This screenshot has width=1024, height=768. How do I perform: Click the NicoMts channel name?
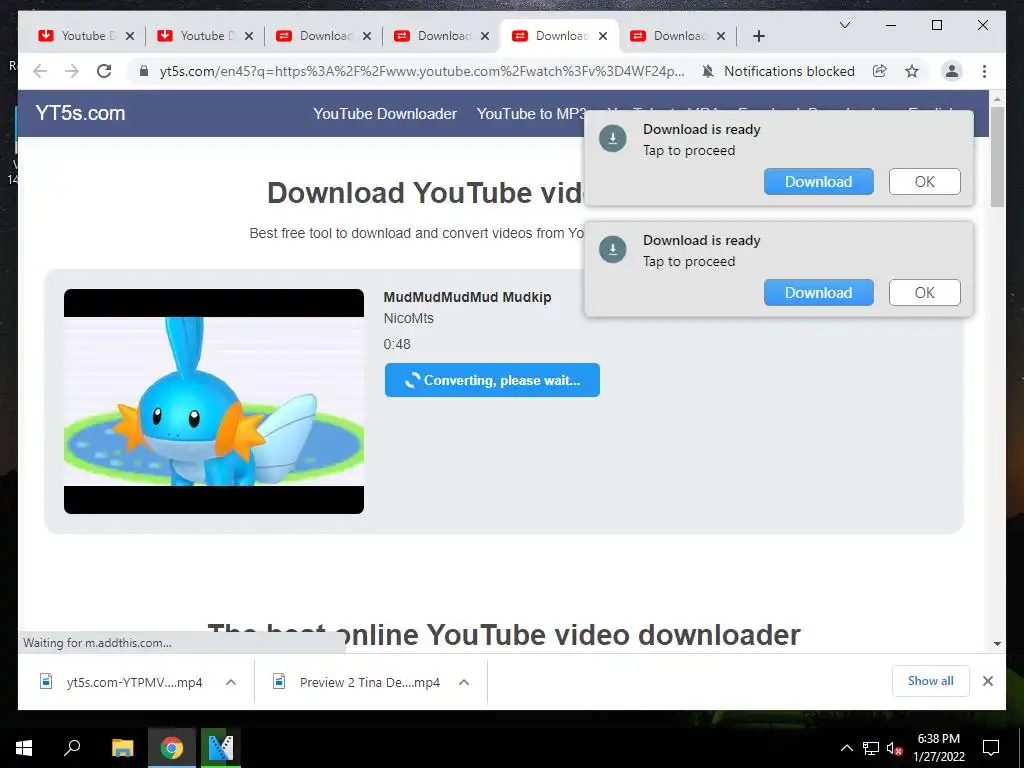click(x=408, y=318)
